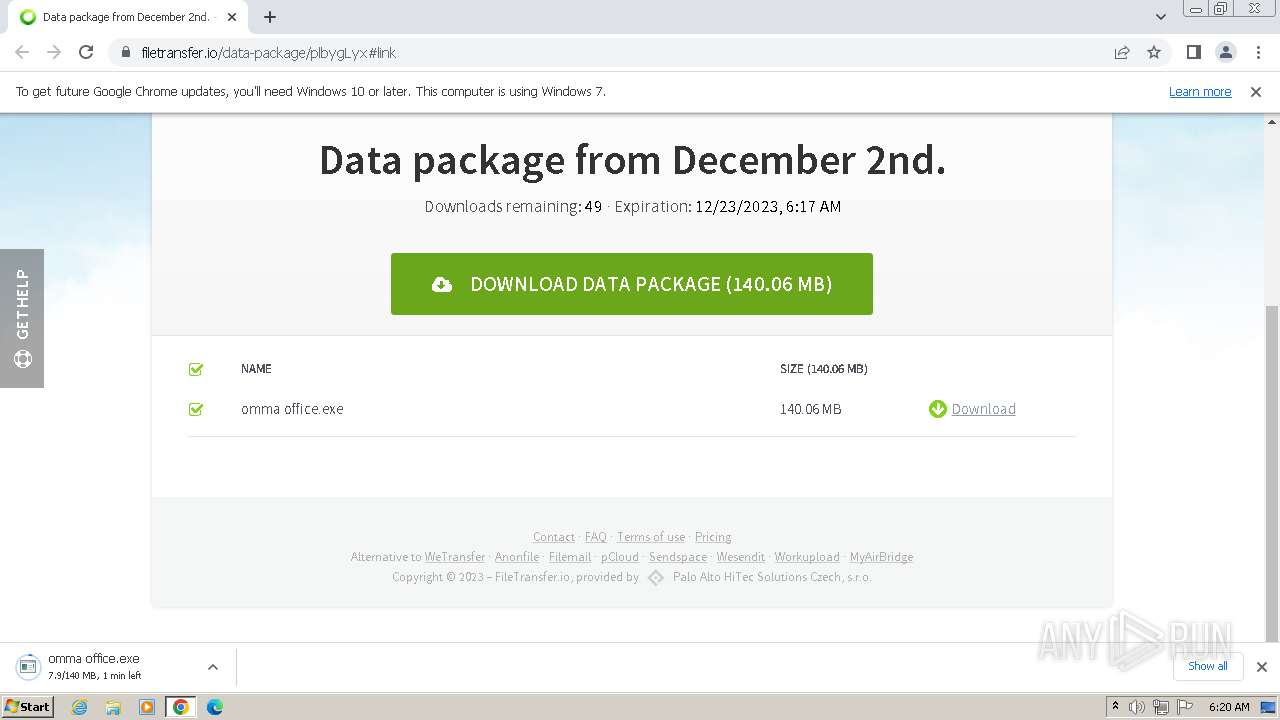Show hidden system tray icons
The image size is (1280, 720).
(1115, 707)
